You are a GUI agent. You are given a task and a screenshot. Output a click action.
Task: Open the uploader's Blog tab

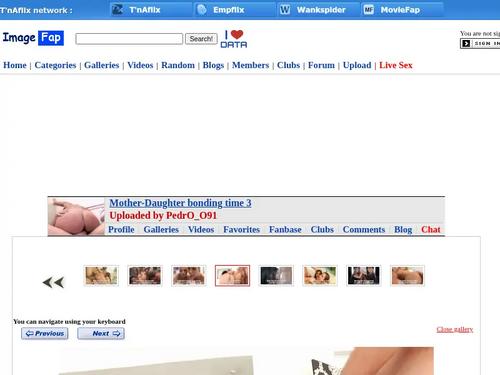coord(403,229)
